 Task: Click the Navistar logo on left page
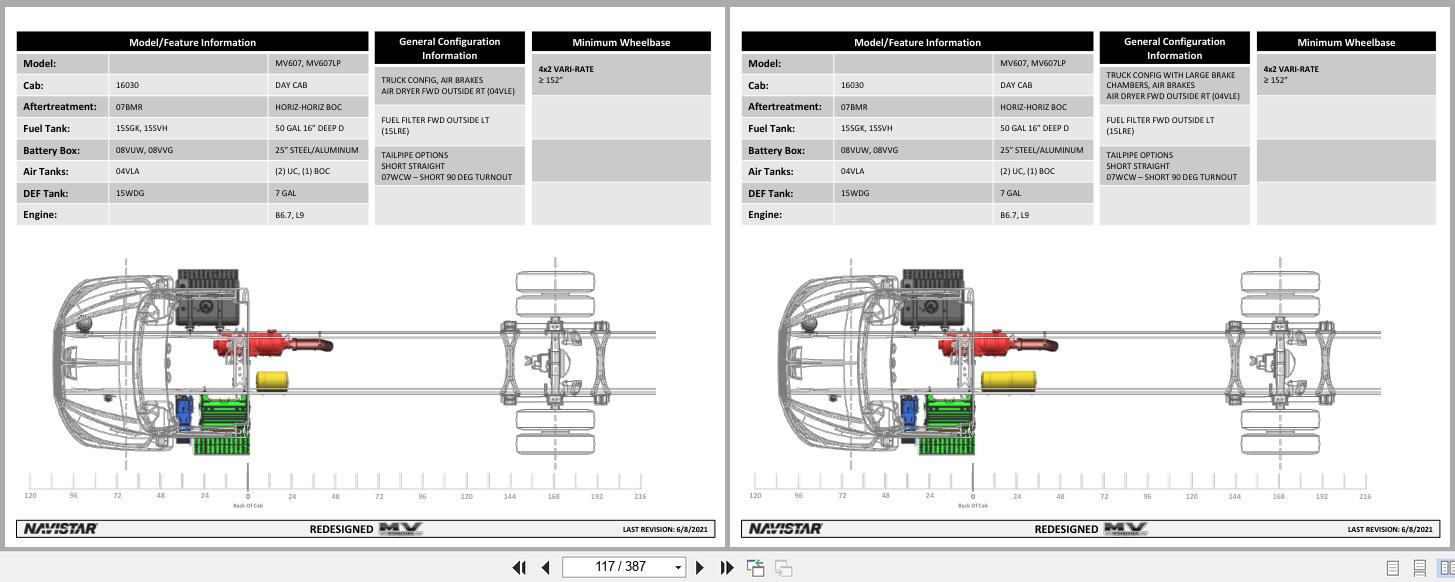tap(60, 528)
